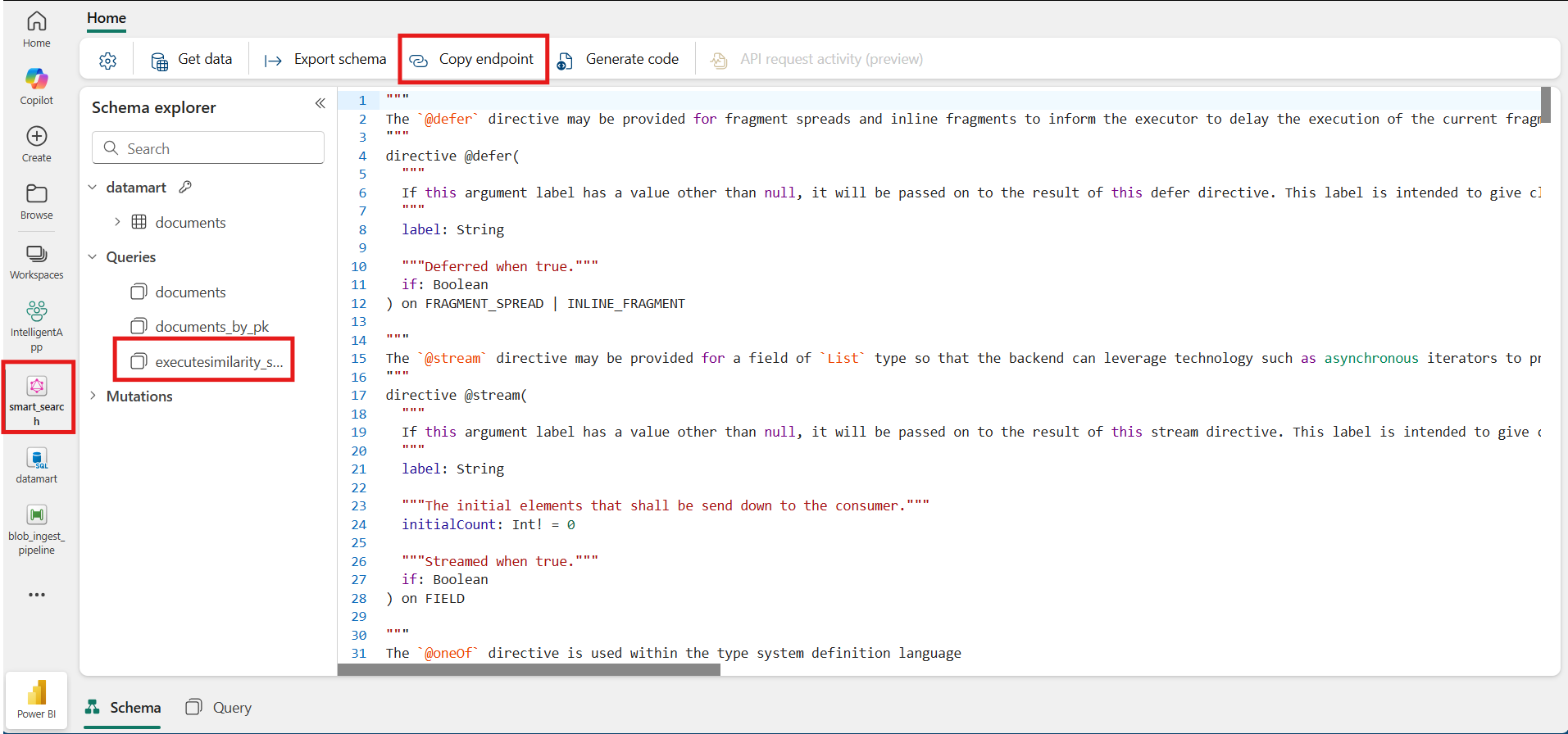Click the Generate code button
Image resolution: width=1568 pixels, height=734 pixels.
[619, 59]
